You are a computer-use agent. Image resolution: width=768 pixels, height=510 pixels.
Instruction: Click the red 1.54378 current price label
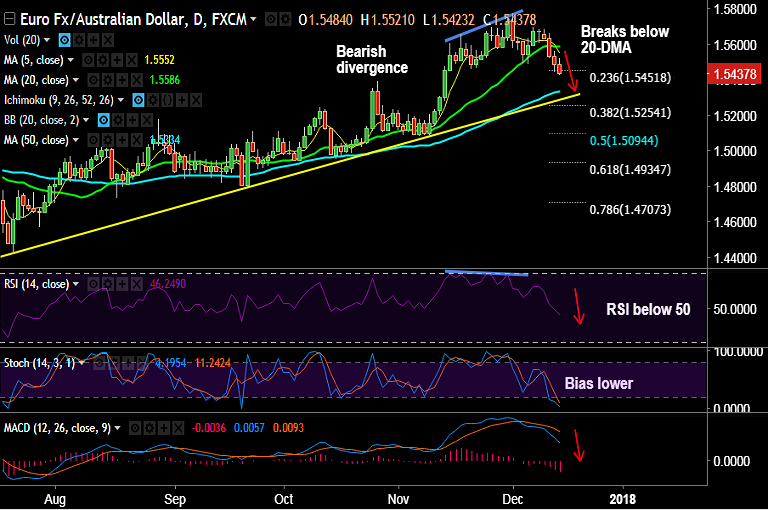click(x=735, y=74)
